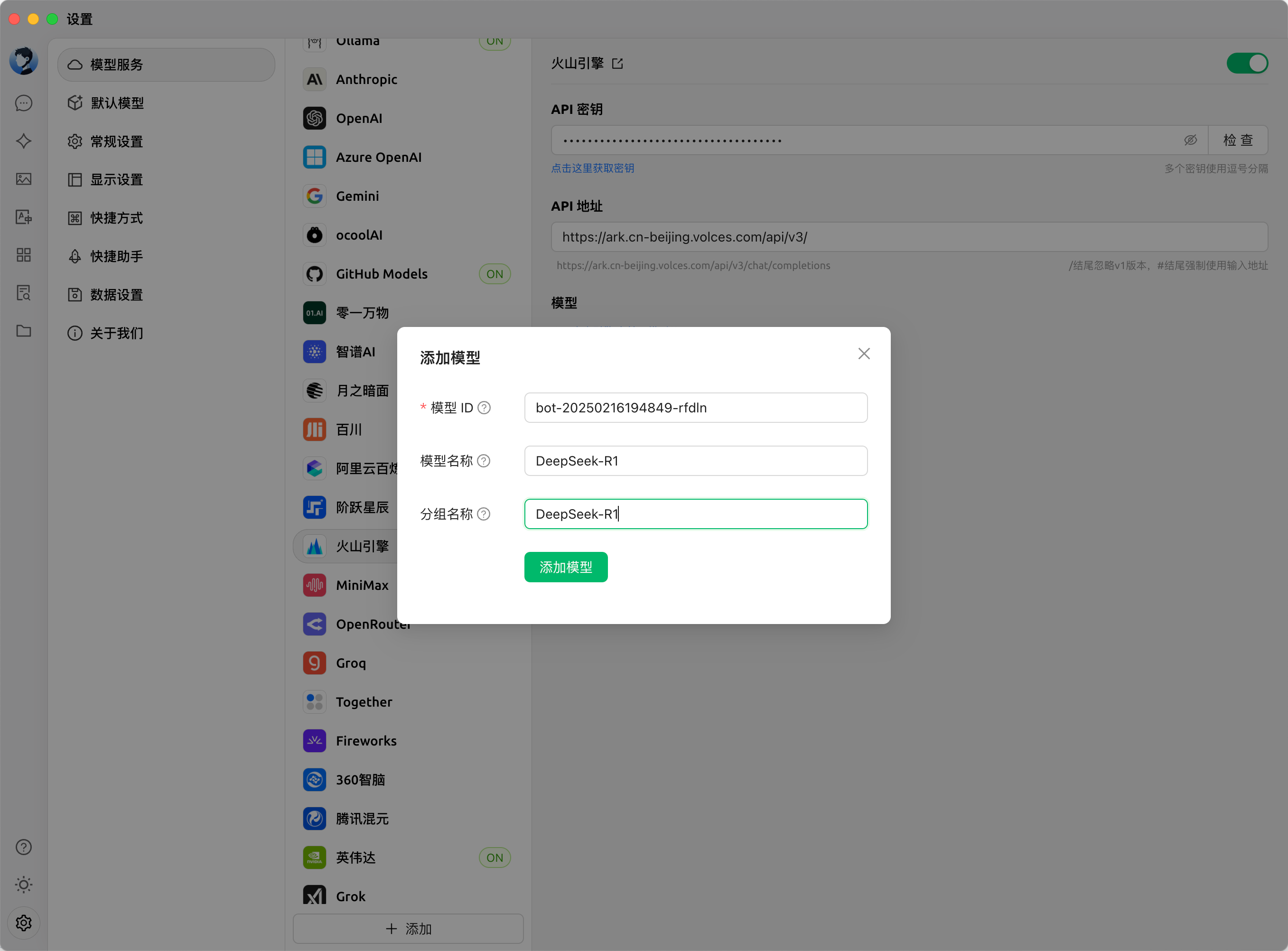Select 默认模型 in settings menu
The image size is (1288, 951).
pyautogui.click(x=117, y=103)
